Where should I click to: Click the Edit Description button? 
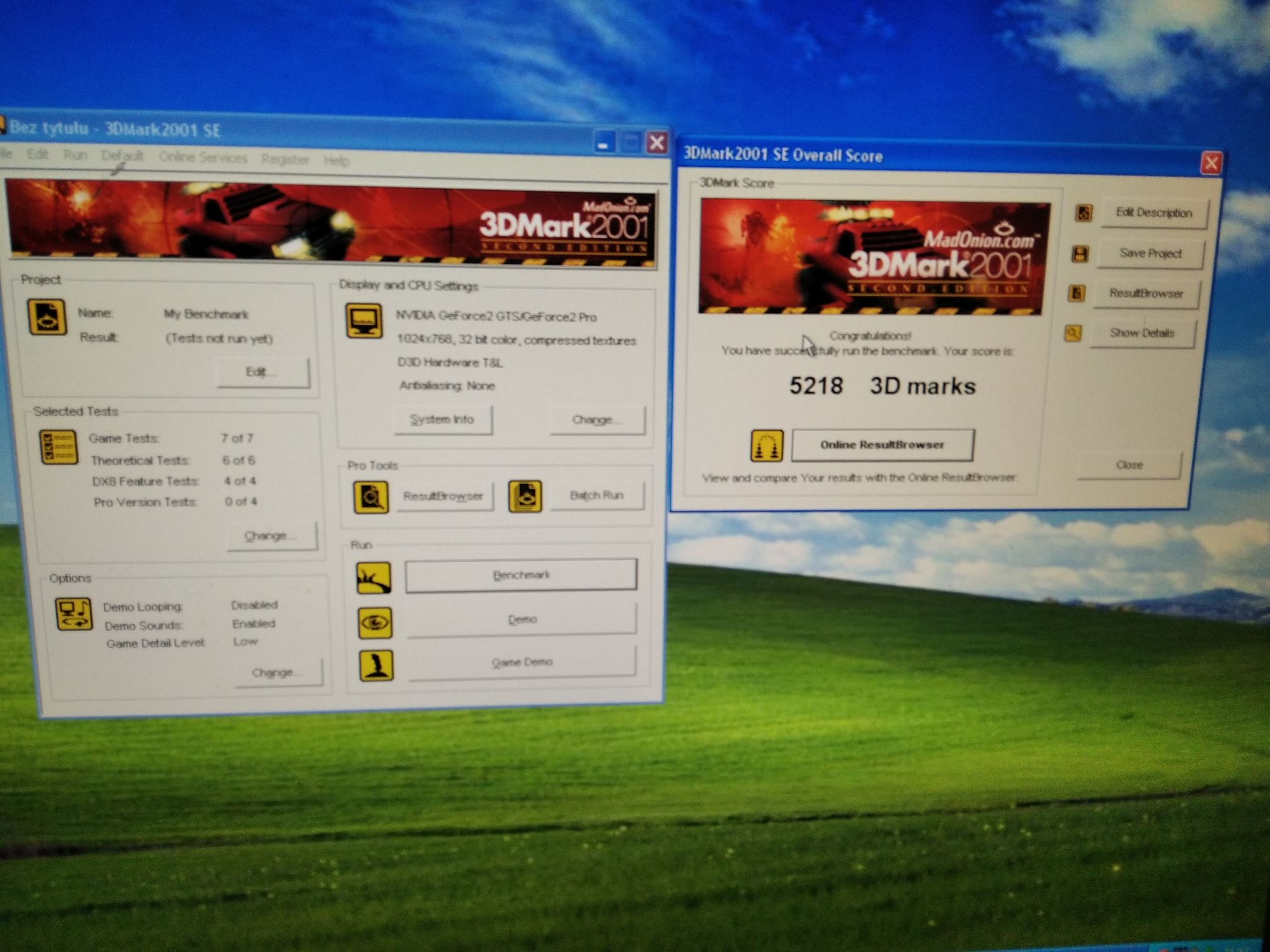coord(1154,213)
